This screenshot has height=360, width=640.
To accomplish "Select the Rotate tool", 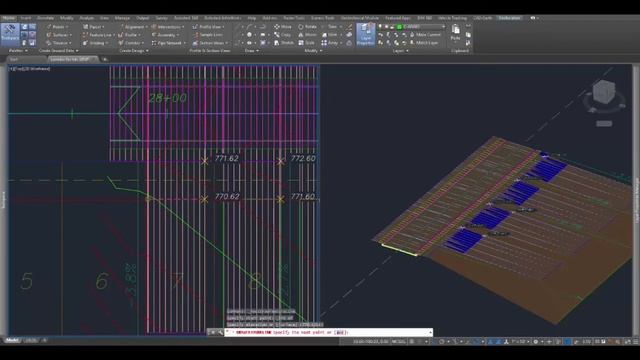I will [307, 27].
